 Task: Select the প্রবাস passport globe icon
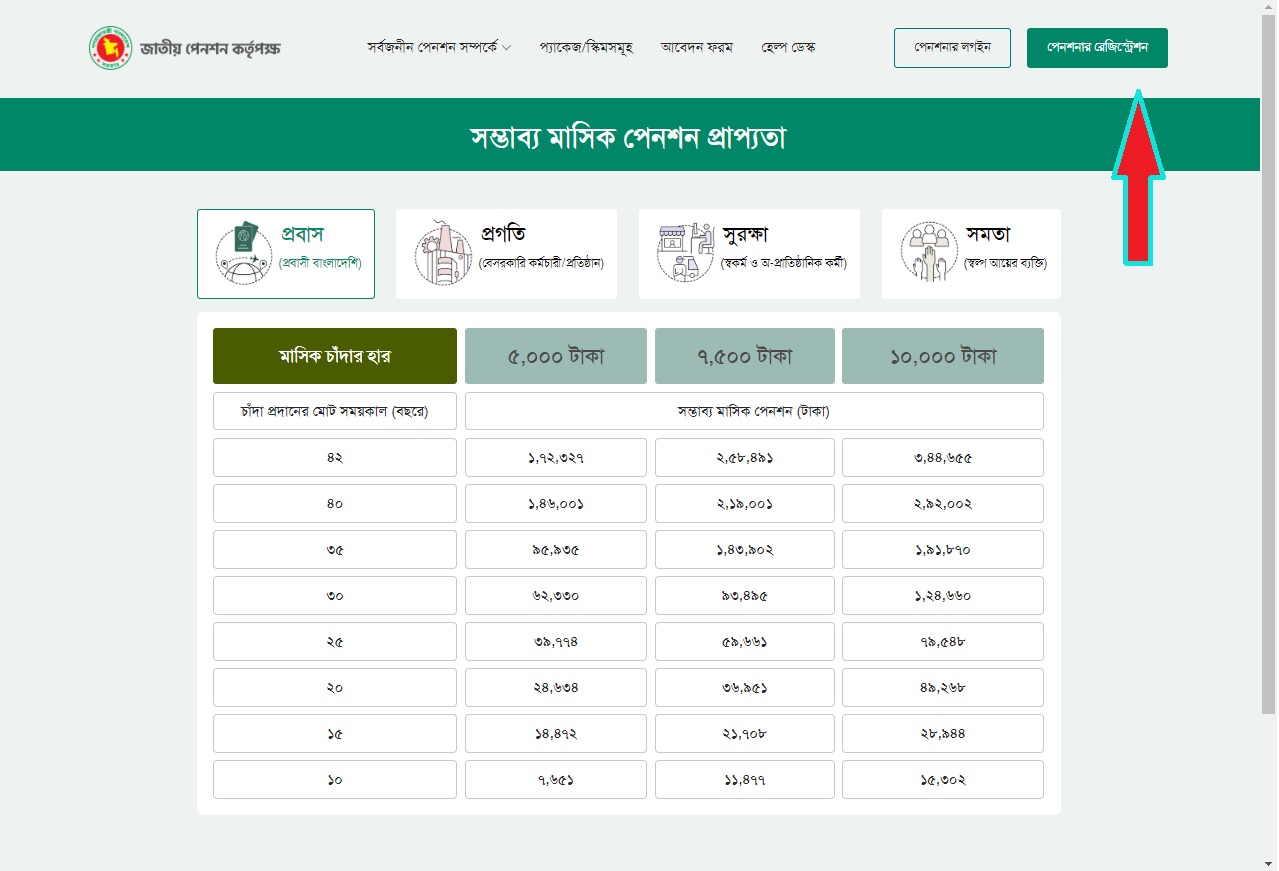coord(244,253)
